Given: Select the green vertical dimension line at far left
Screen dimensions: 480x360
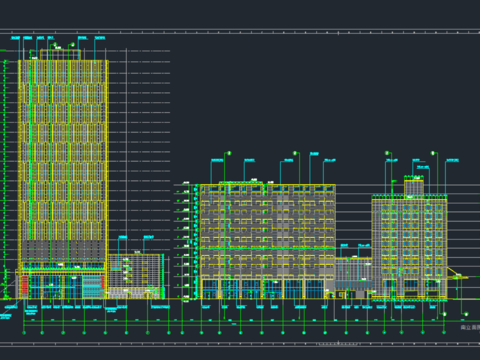Looking at the screenshot, I should [x=5, y=178].
